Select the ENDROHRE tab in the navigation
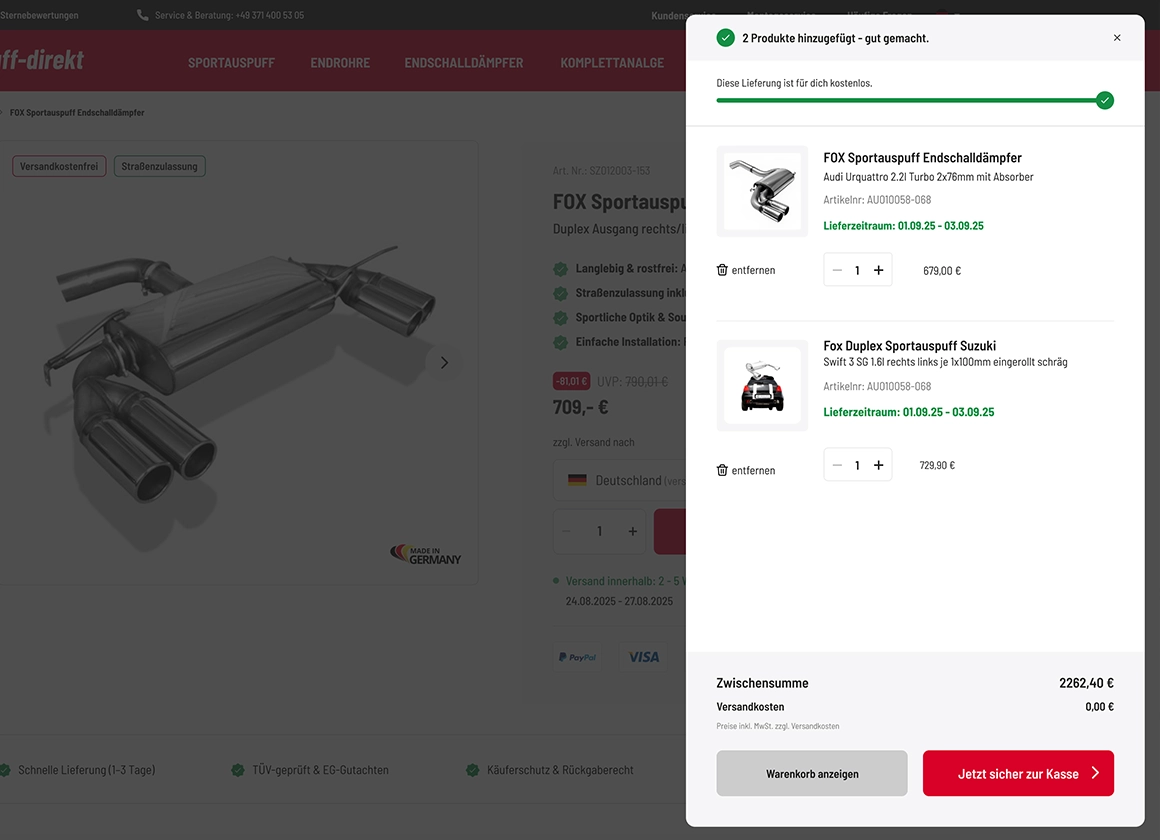 point(340,62)
